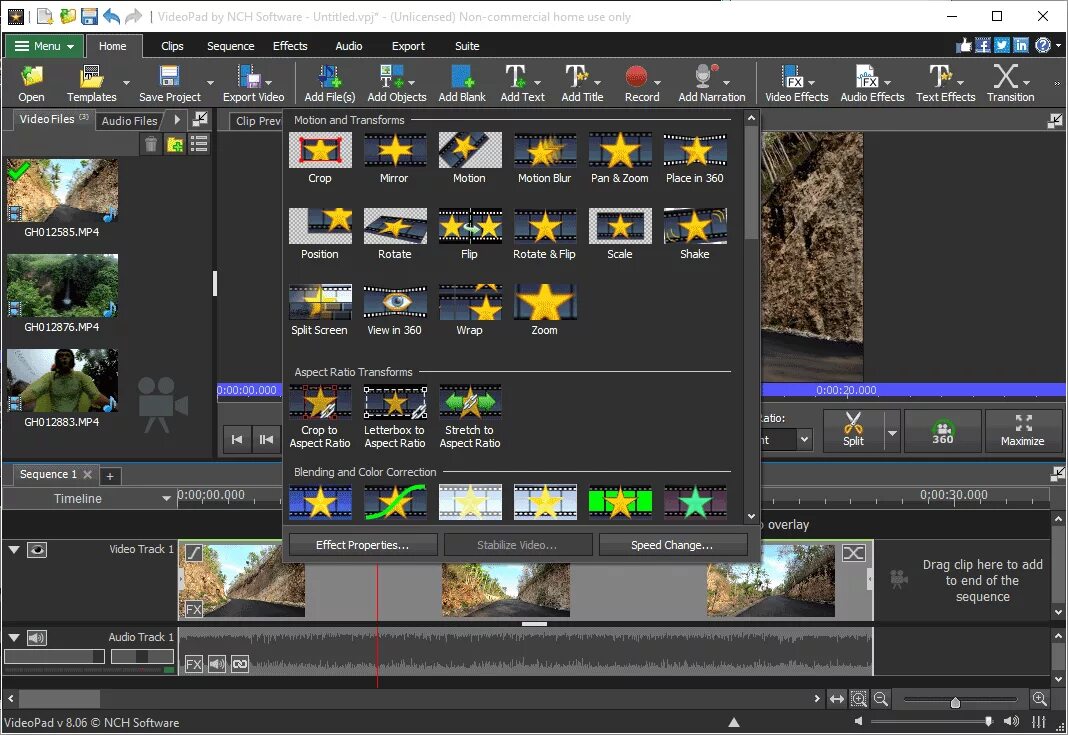Select the Mirror effect
1068x735 pixels.
coord(394,158)
